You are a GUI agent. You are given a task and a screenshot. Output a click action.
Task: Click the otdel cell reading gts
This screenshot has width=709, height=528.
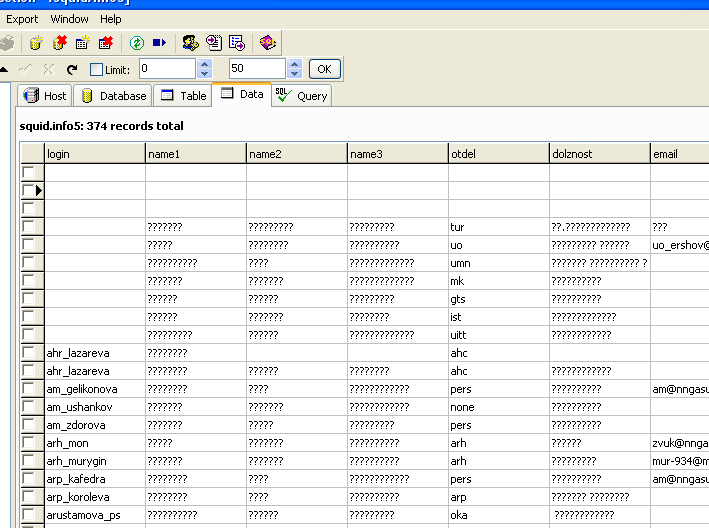pyautogui.click(x=499, y=299)
